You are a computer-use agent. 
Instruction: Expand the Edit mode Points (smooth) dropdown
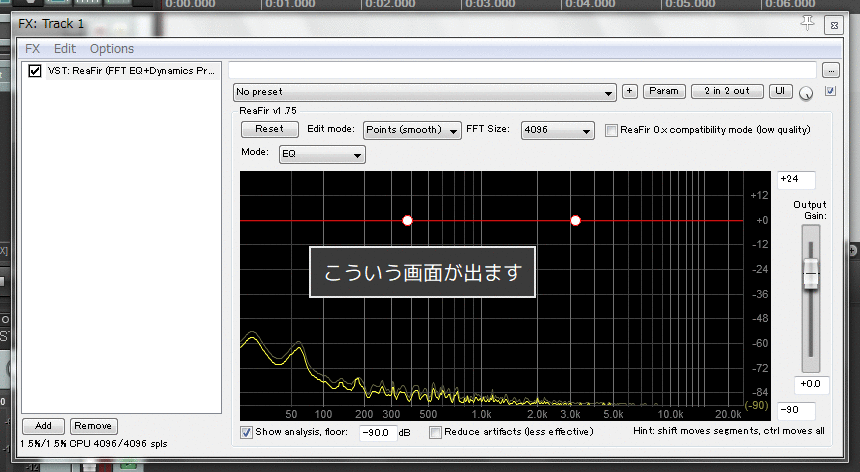[x=411, y=130]
